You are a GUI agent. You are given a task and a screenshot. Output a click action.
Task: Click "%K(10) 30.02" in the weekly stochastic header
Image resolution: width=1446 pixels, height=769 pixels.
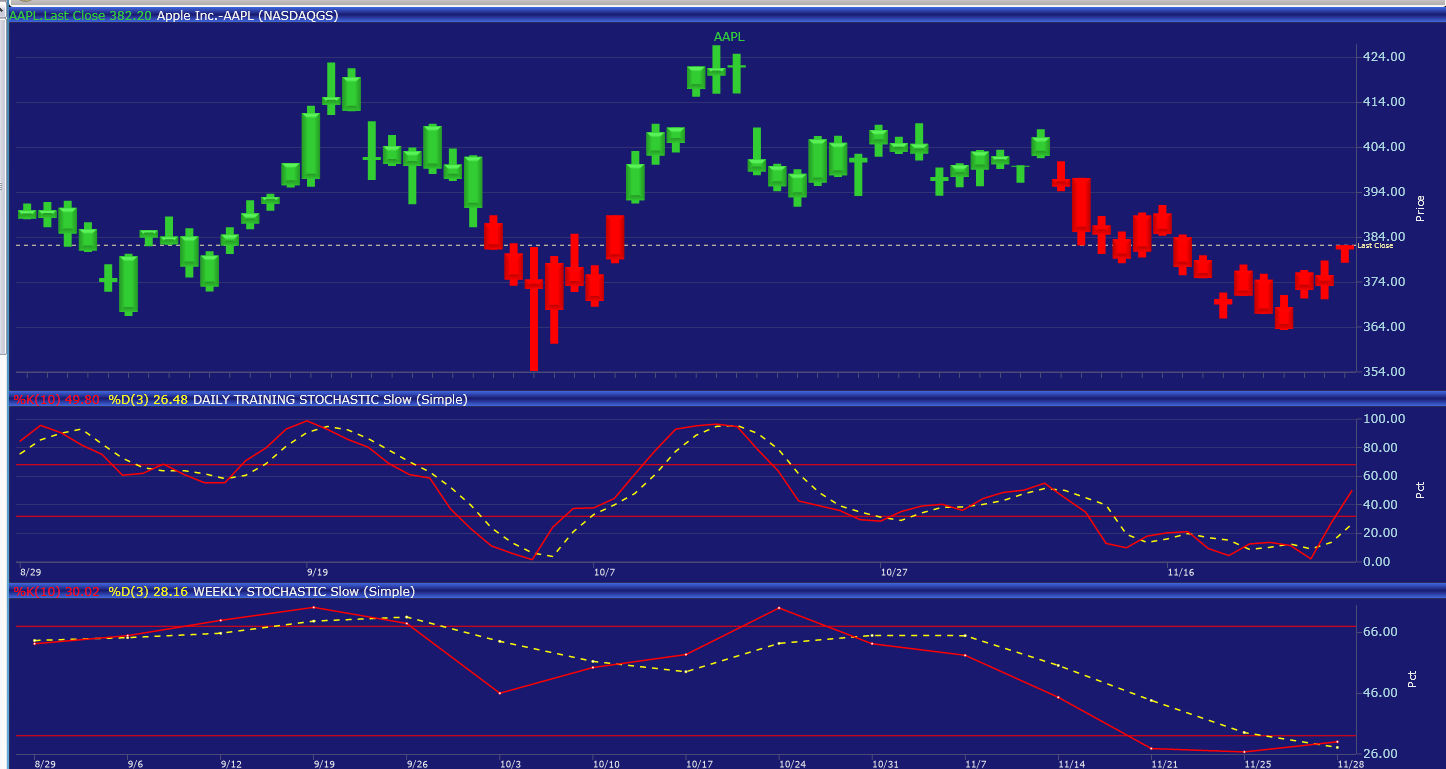[x=56, y=592]
